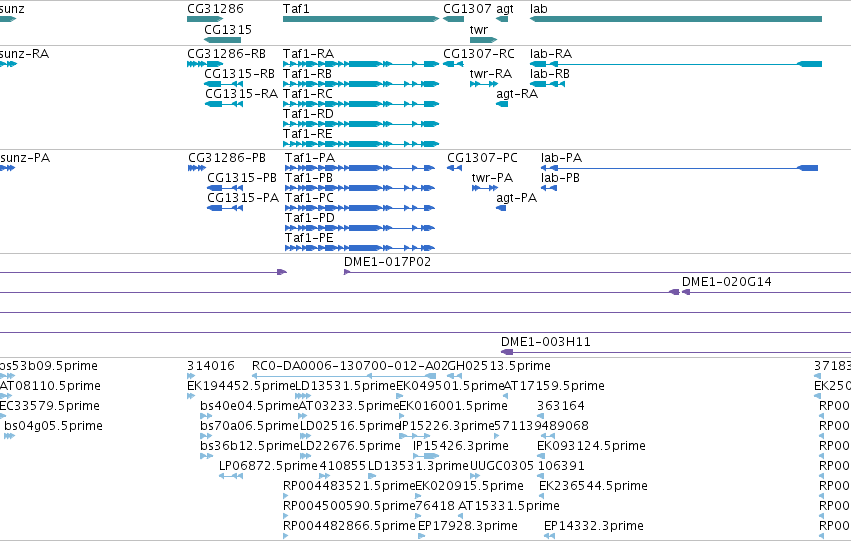Select the DME1-020G14 clone feature
The height and width of the screenshot is (541, 851).
click(x=766, y=292)
